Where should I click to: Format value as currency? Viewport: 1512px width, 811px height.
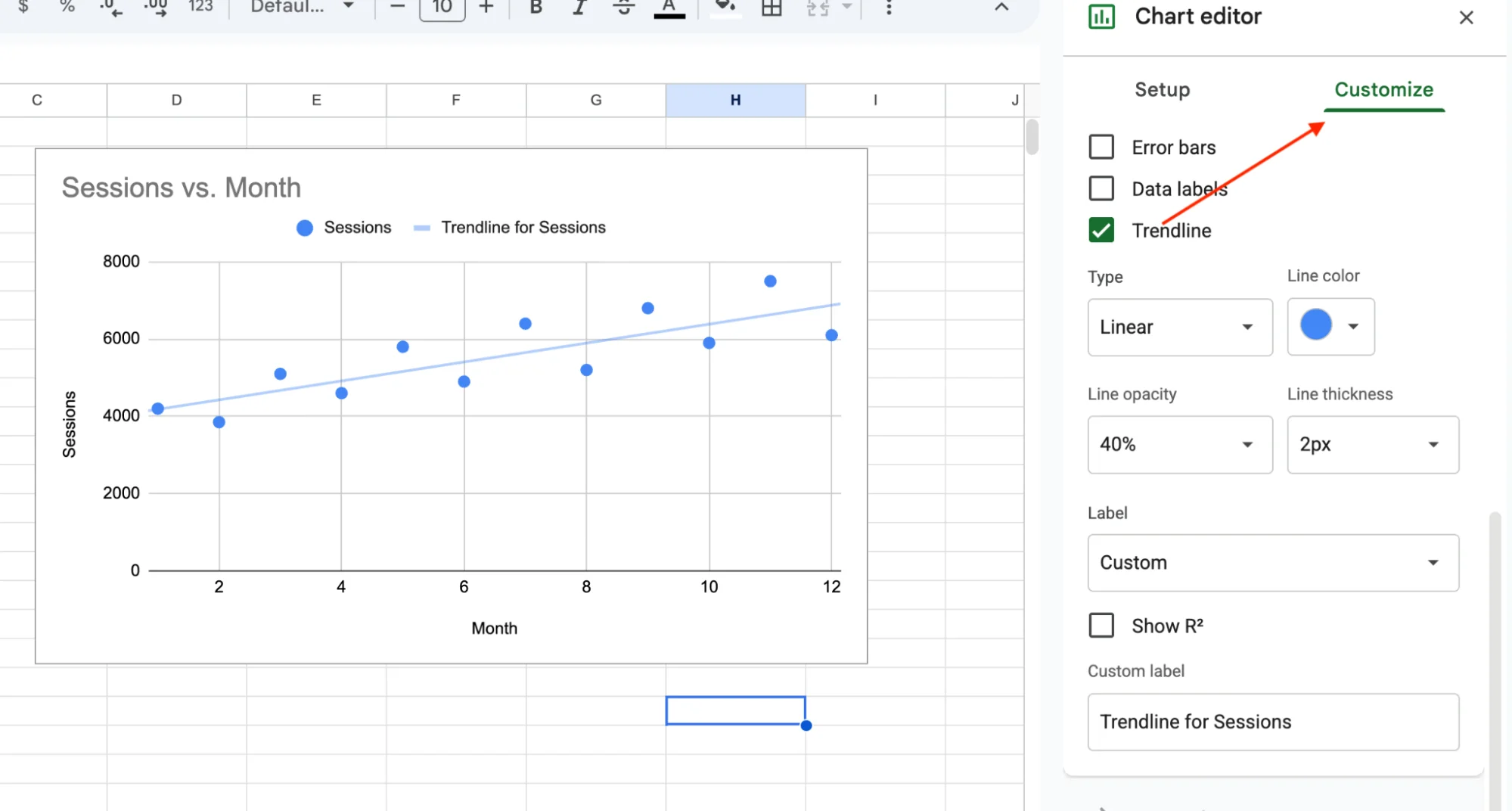(x=23, y=8)
